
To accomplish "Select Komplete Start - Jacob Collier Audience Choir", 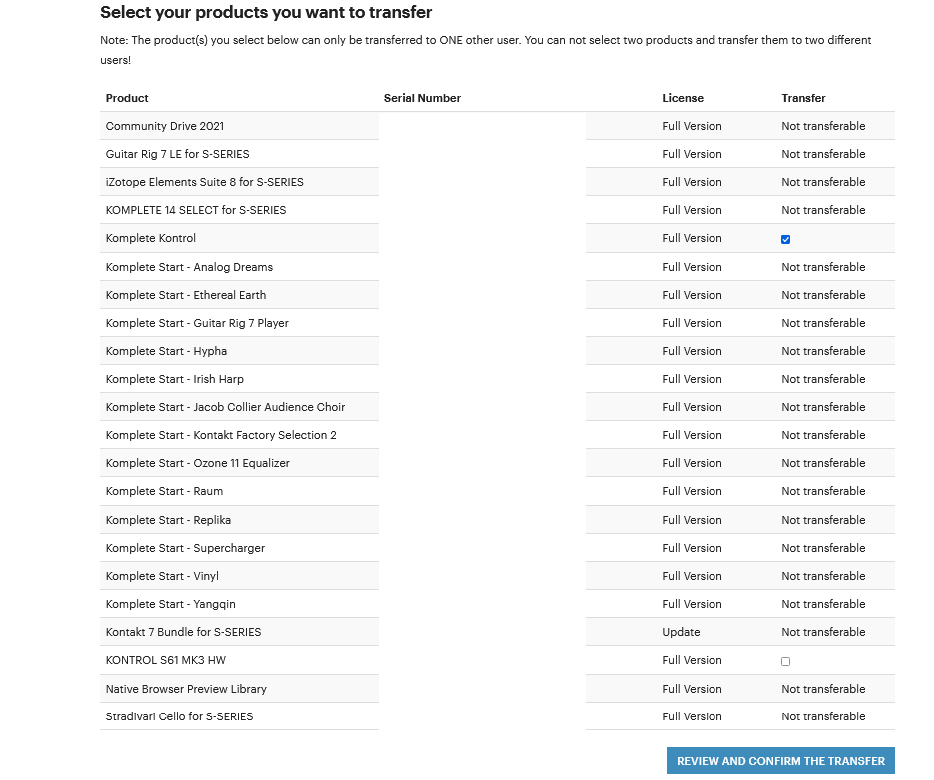I will click(x=225, y=408).
